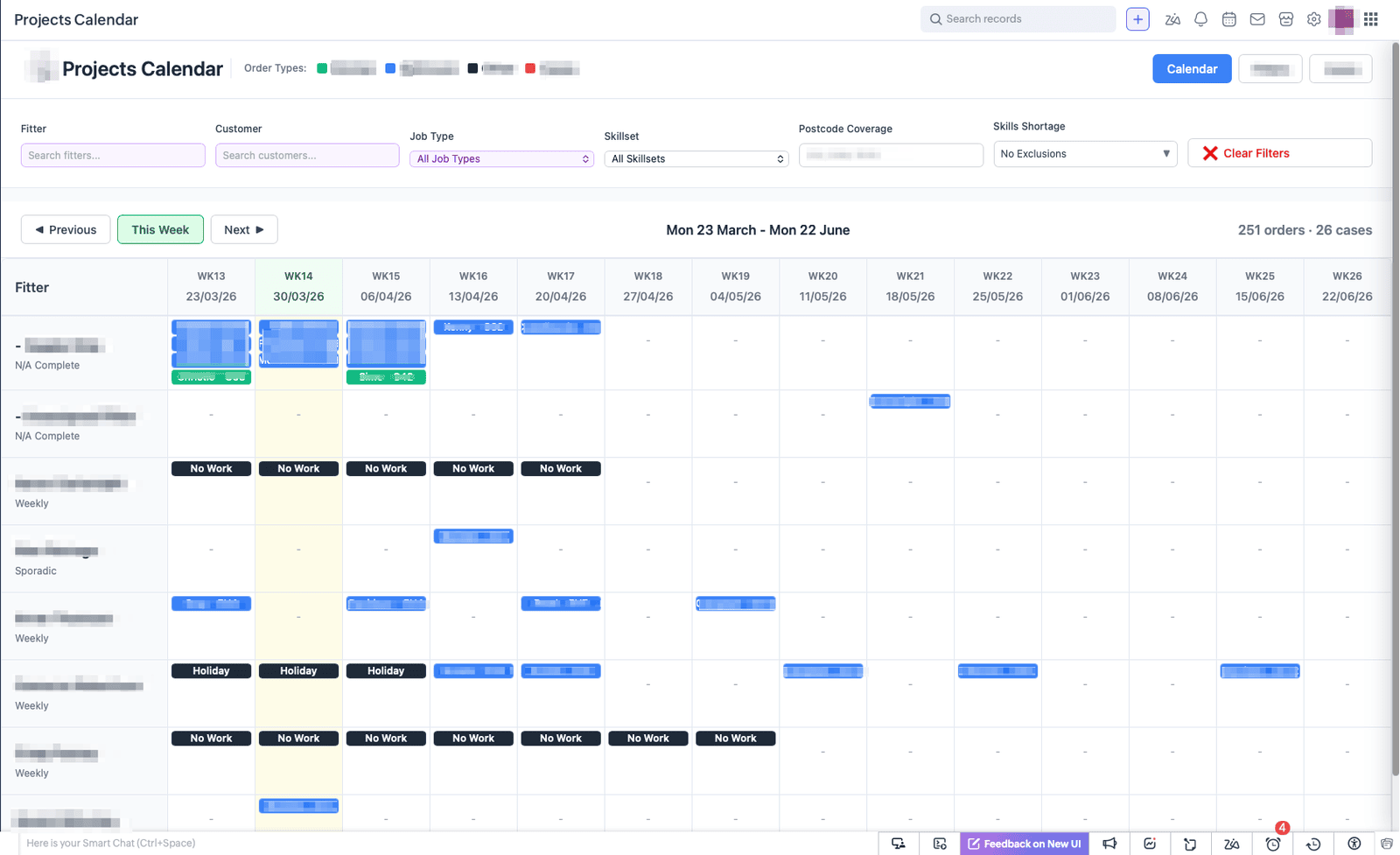Jump to This Week
The image size is (1400, 855).
[160, 229]
